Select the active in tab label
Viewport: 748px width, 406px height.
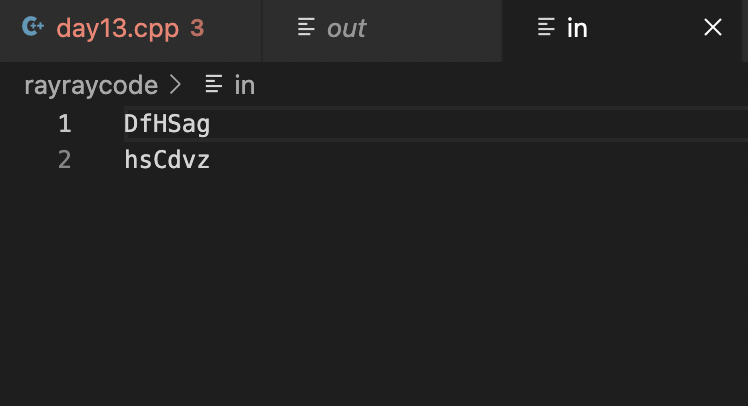click(577, 28)
